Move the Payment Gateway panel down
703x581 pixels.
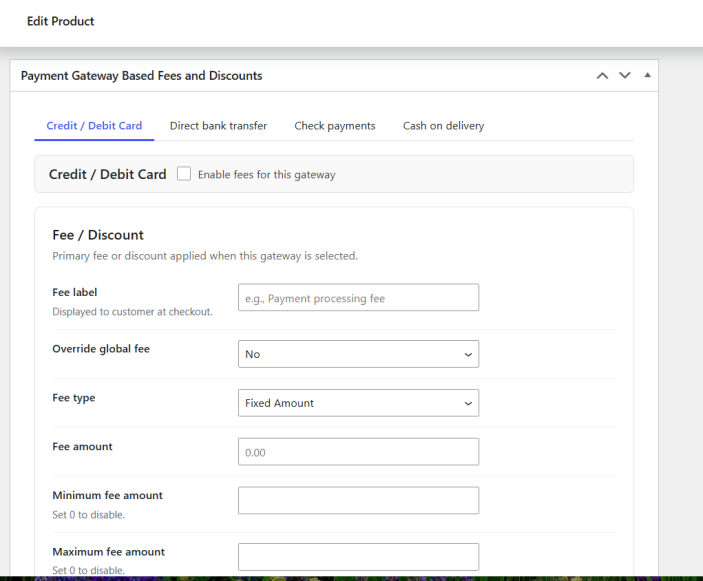point(625,76)
